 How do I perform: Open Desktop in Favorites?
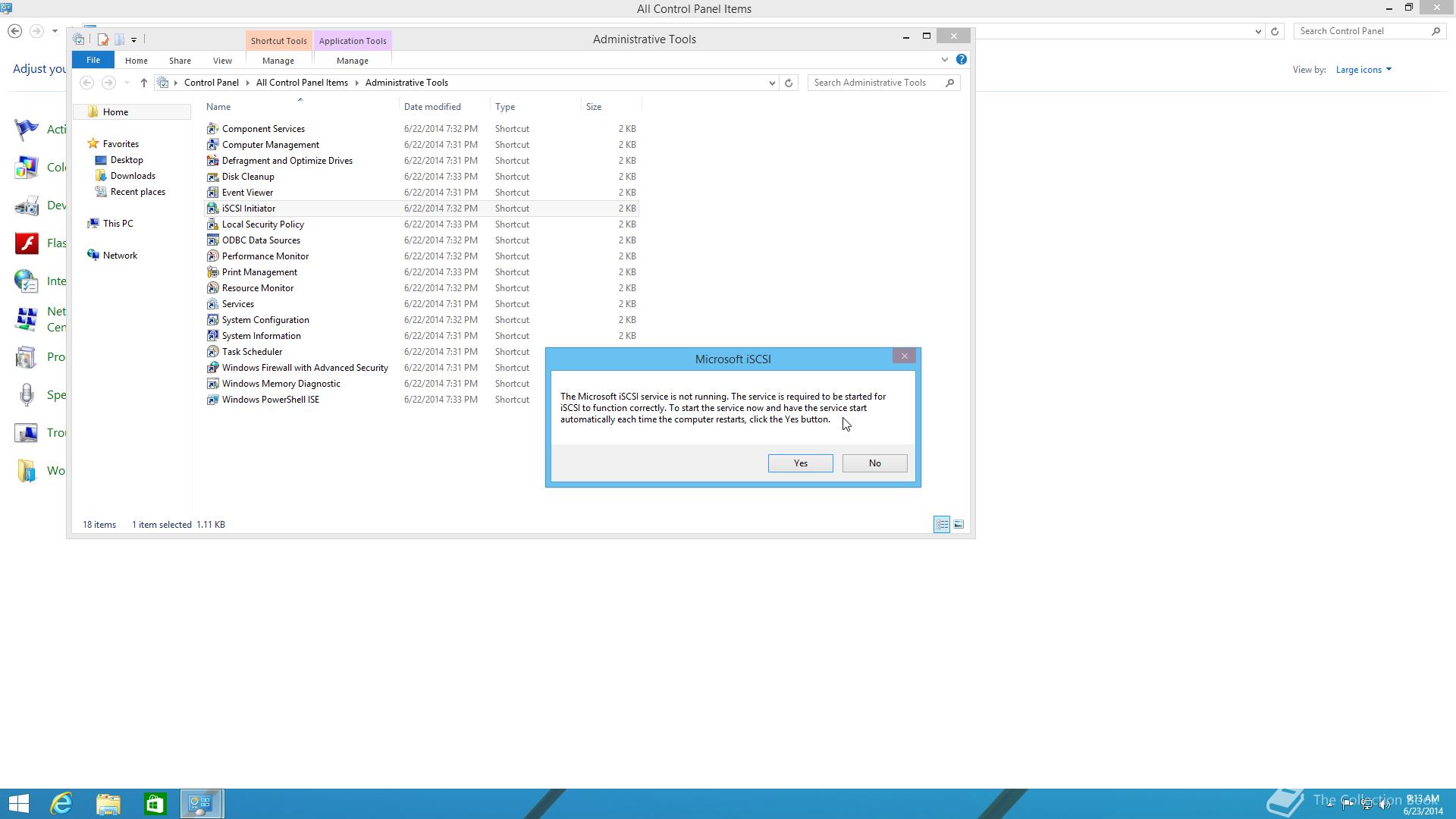(127, 160)
